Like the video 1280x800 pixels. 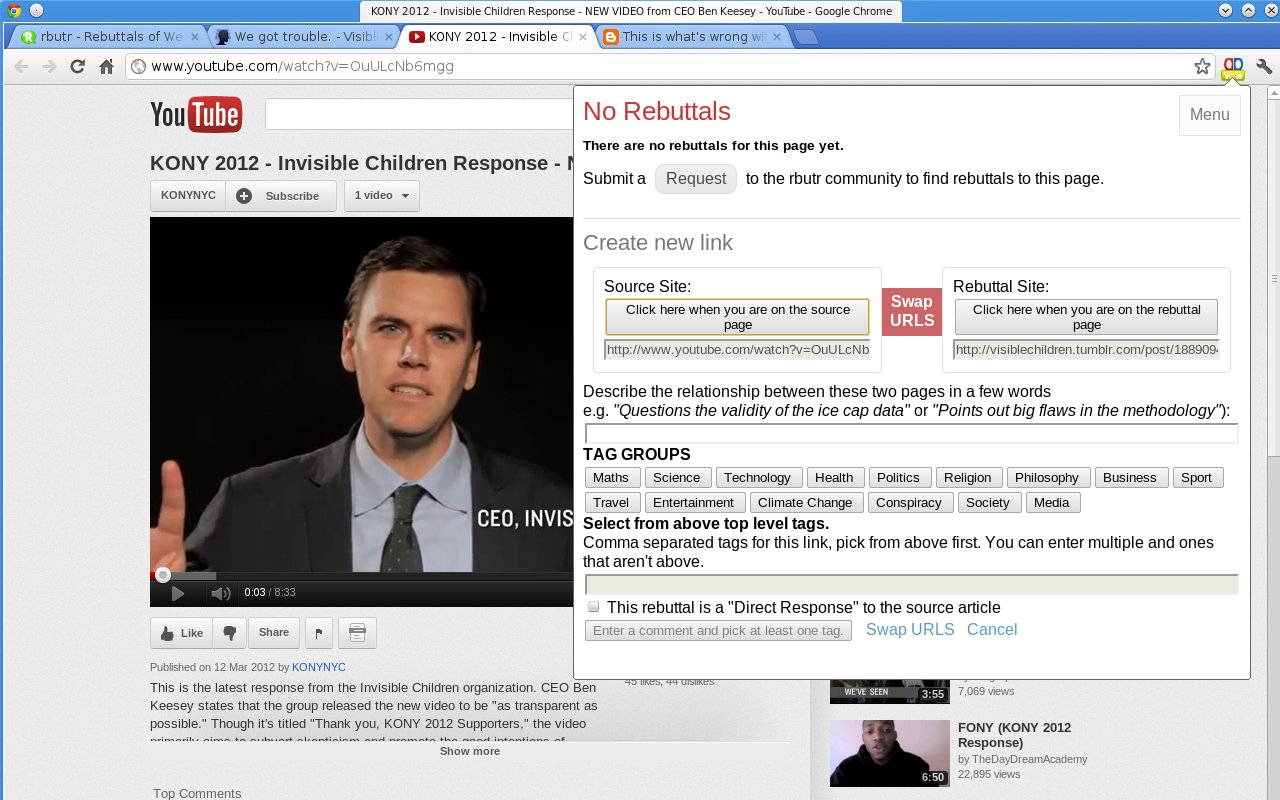(181, 633)
